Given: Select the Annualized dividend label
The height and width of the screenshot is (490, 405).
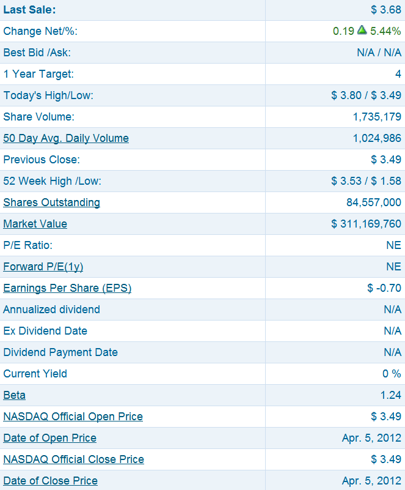Looking at the screenshot, I should (52, 310).
